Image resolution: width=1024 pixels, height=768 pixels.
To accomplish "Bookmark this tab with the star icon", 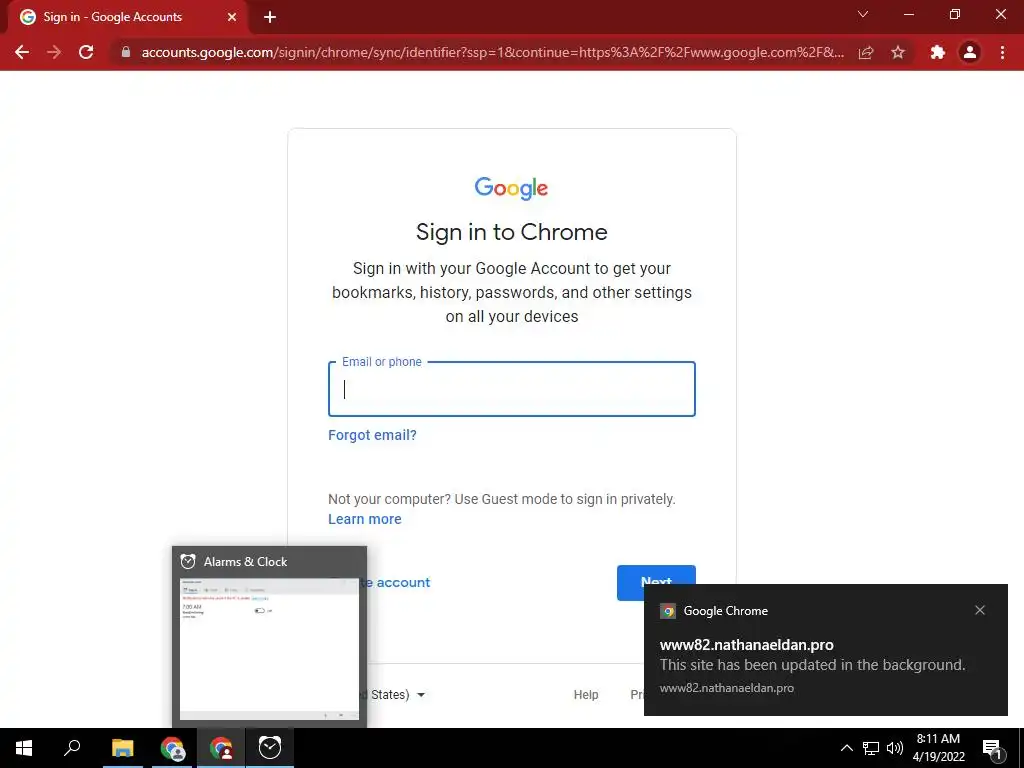I will click(898, 52).
